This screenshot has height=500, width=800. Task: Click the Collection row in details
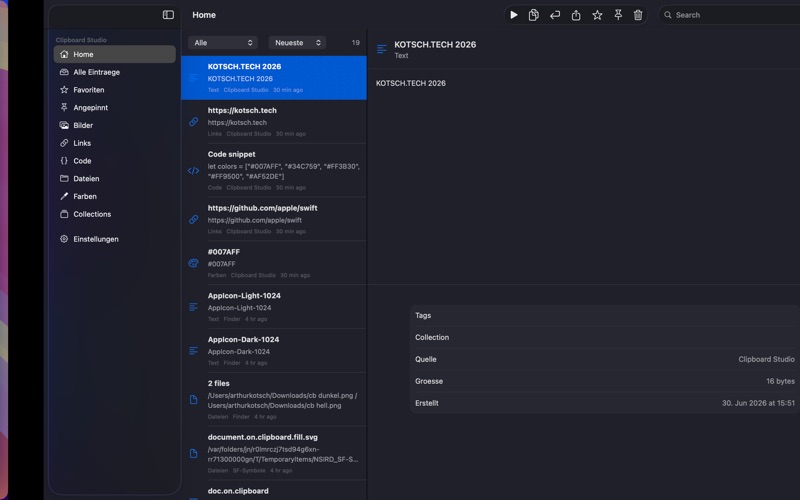click(605, 337)
